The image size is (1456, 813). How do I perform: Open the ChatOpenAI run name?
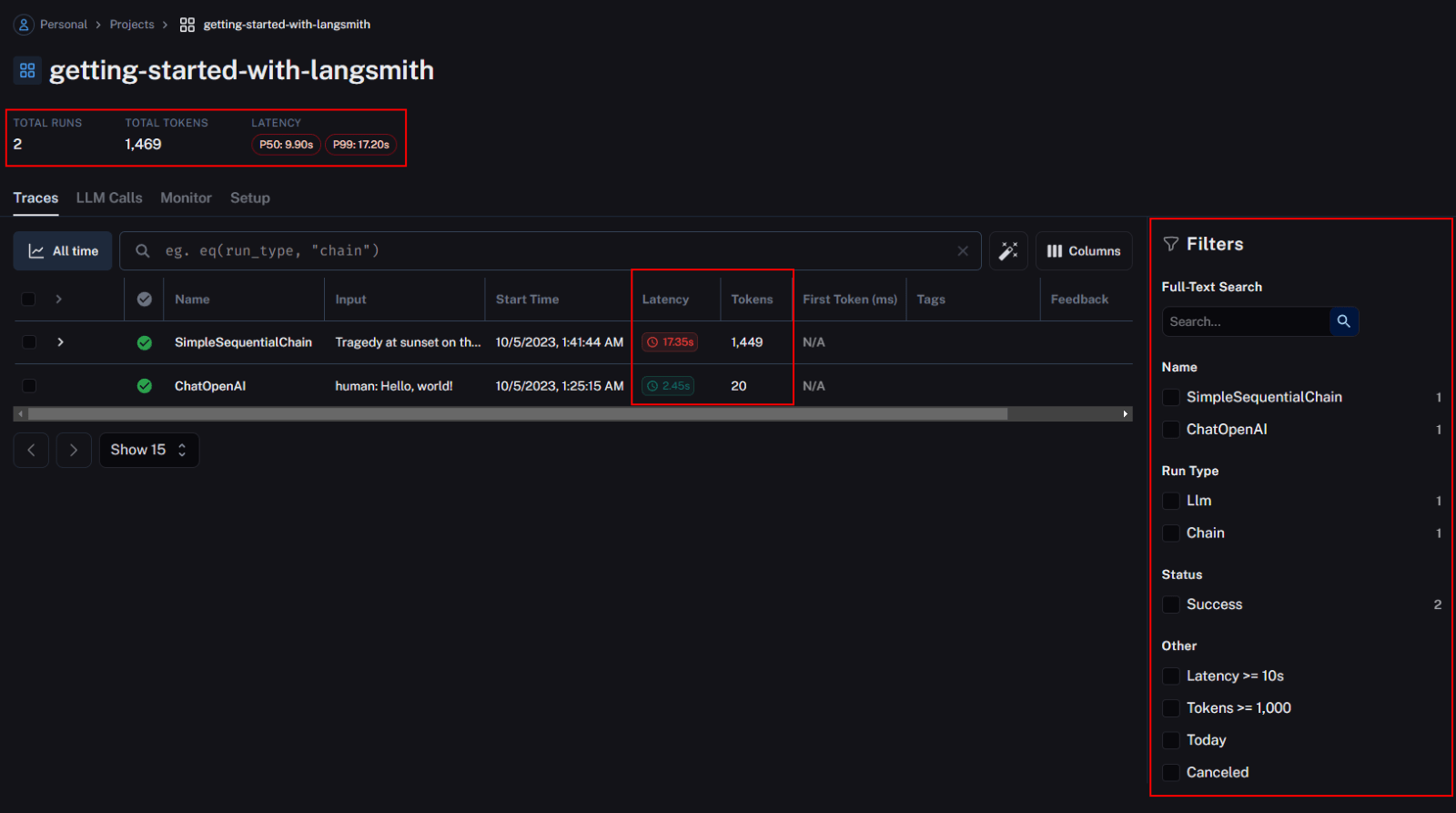point(210,386)
